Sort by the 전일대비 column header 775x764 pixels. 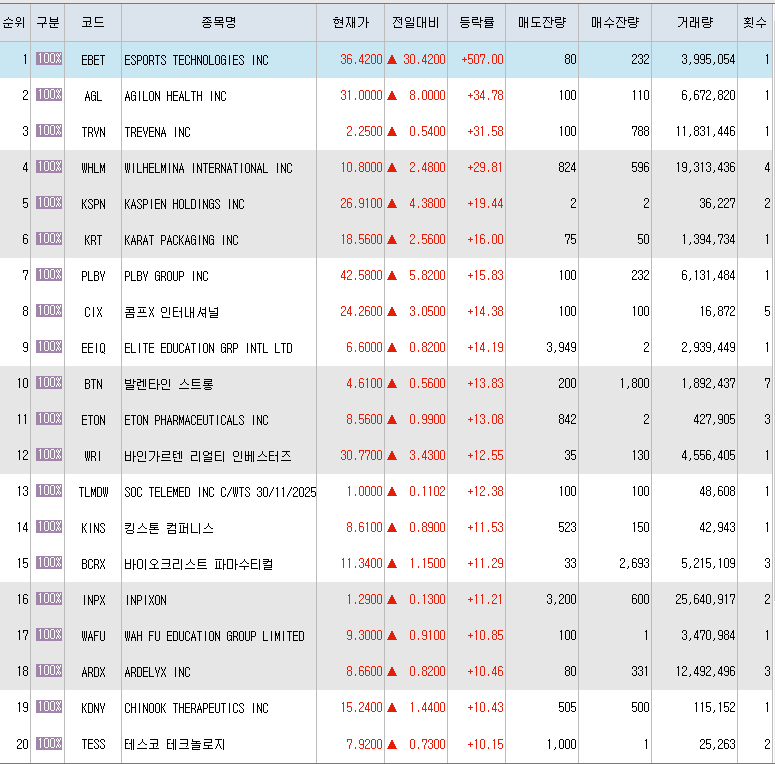pos(416,22)
